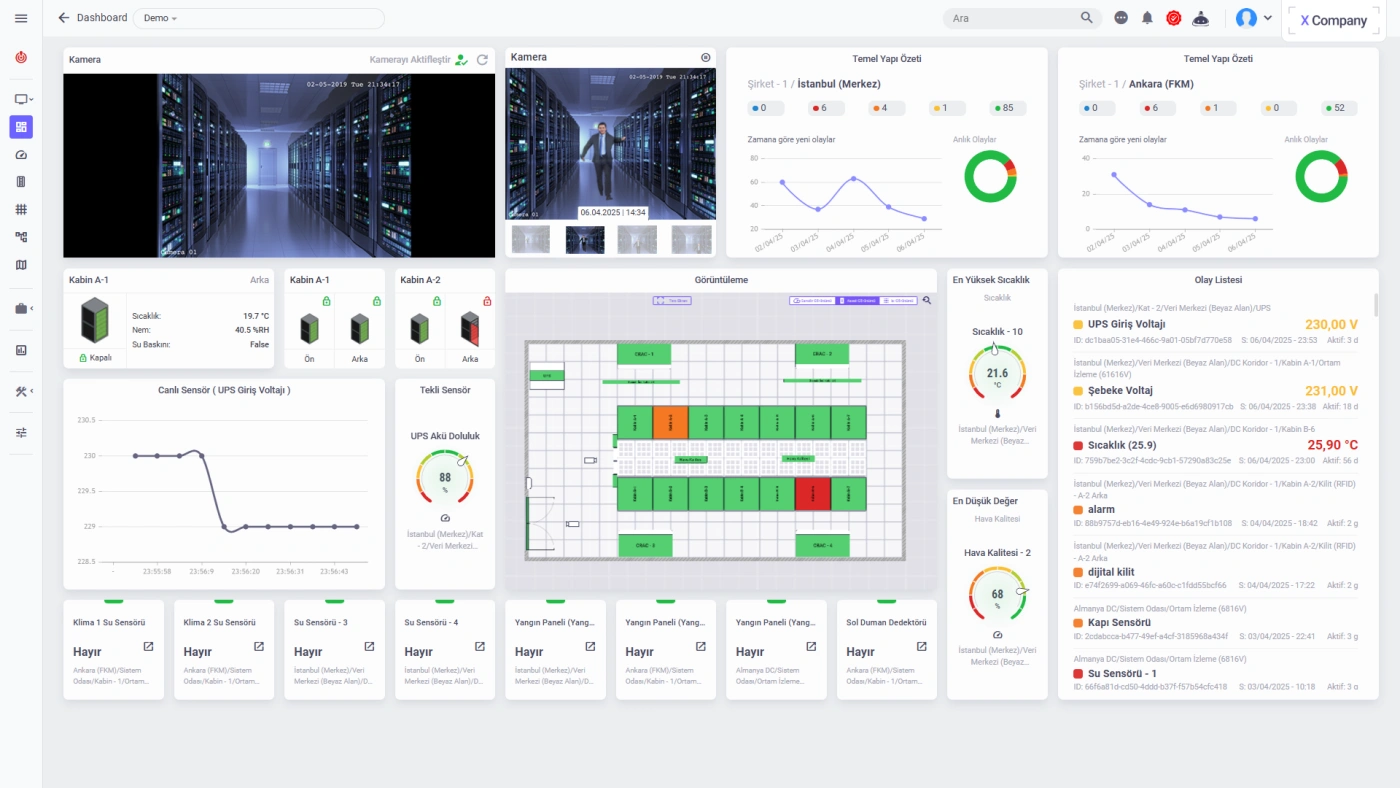Click the Hava Kalitesi - 2 gauge title
Screen dimensions: 1400x788
click(997, 552)
